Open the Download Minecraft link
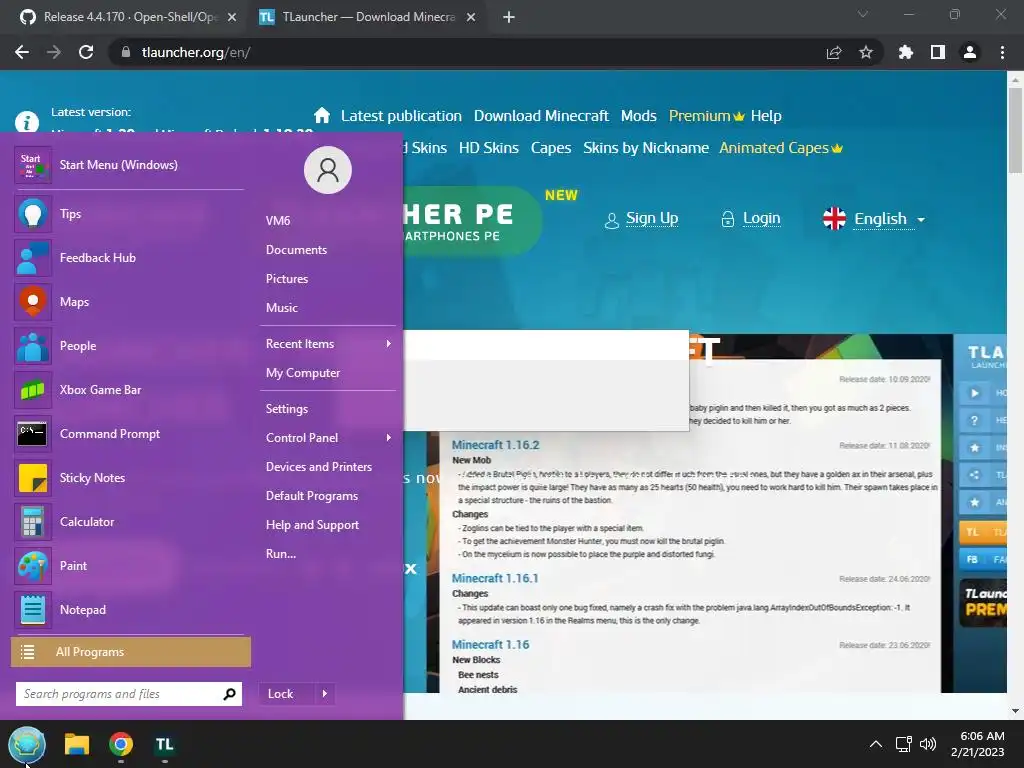This screenshot has width=1024, height=768. click(541, 116)
